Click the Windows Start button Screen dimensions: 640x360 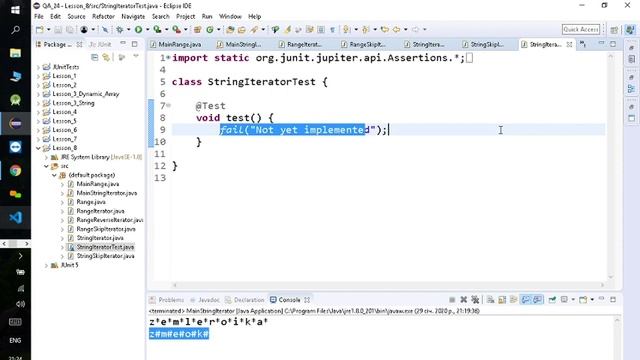pos(15,9)
